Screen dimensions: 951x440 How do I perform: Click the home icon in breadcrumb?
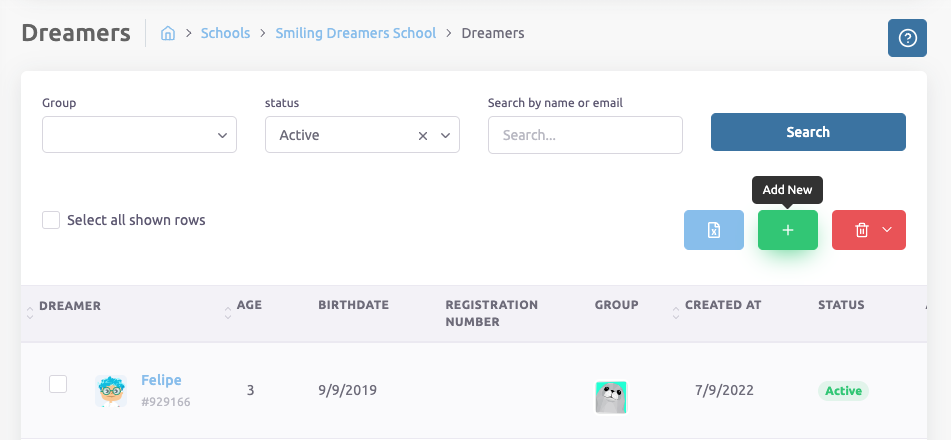[x=168, y=33]
